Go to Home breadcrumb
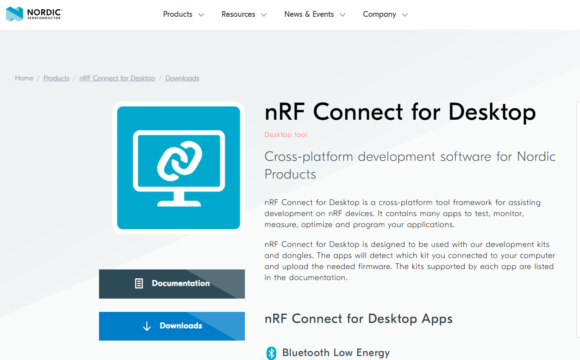 click(x=24, y=78)
